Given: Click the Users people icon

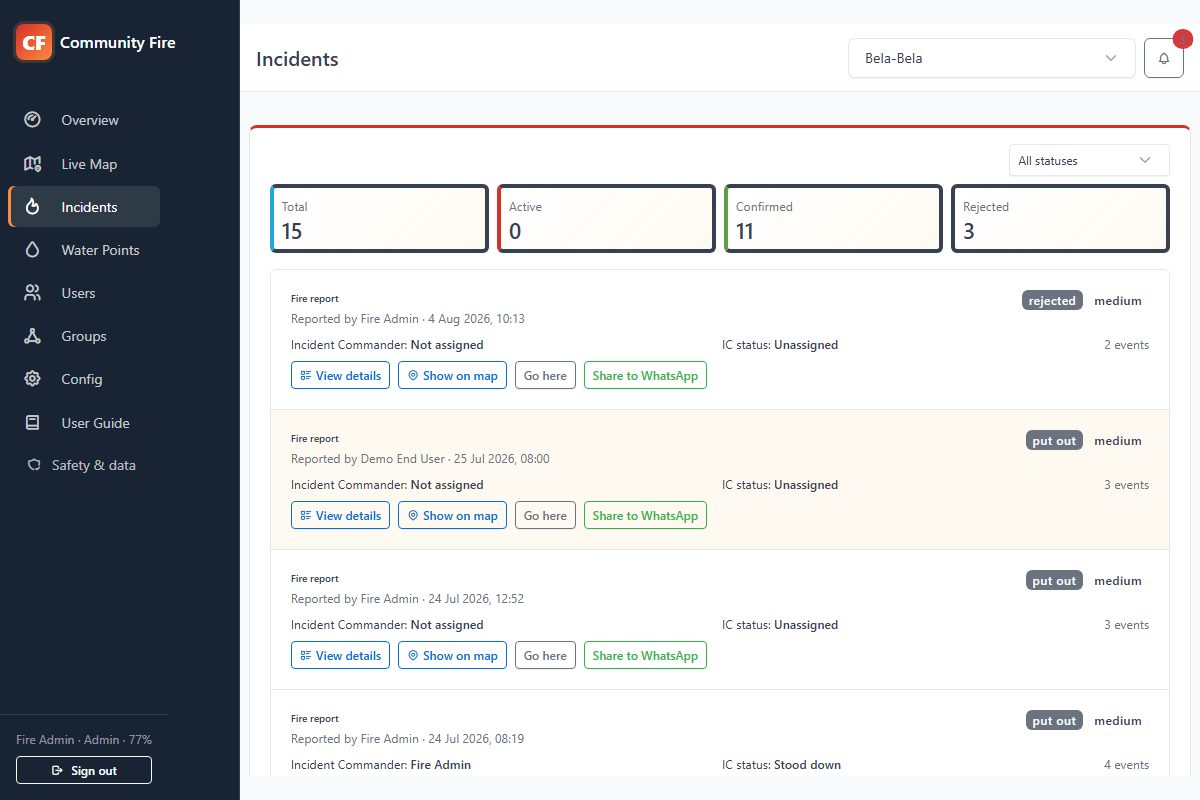Looking at the screenshot, I should [x=32, y=293].
